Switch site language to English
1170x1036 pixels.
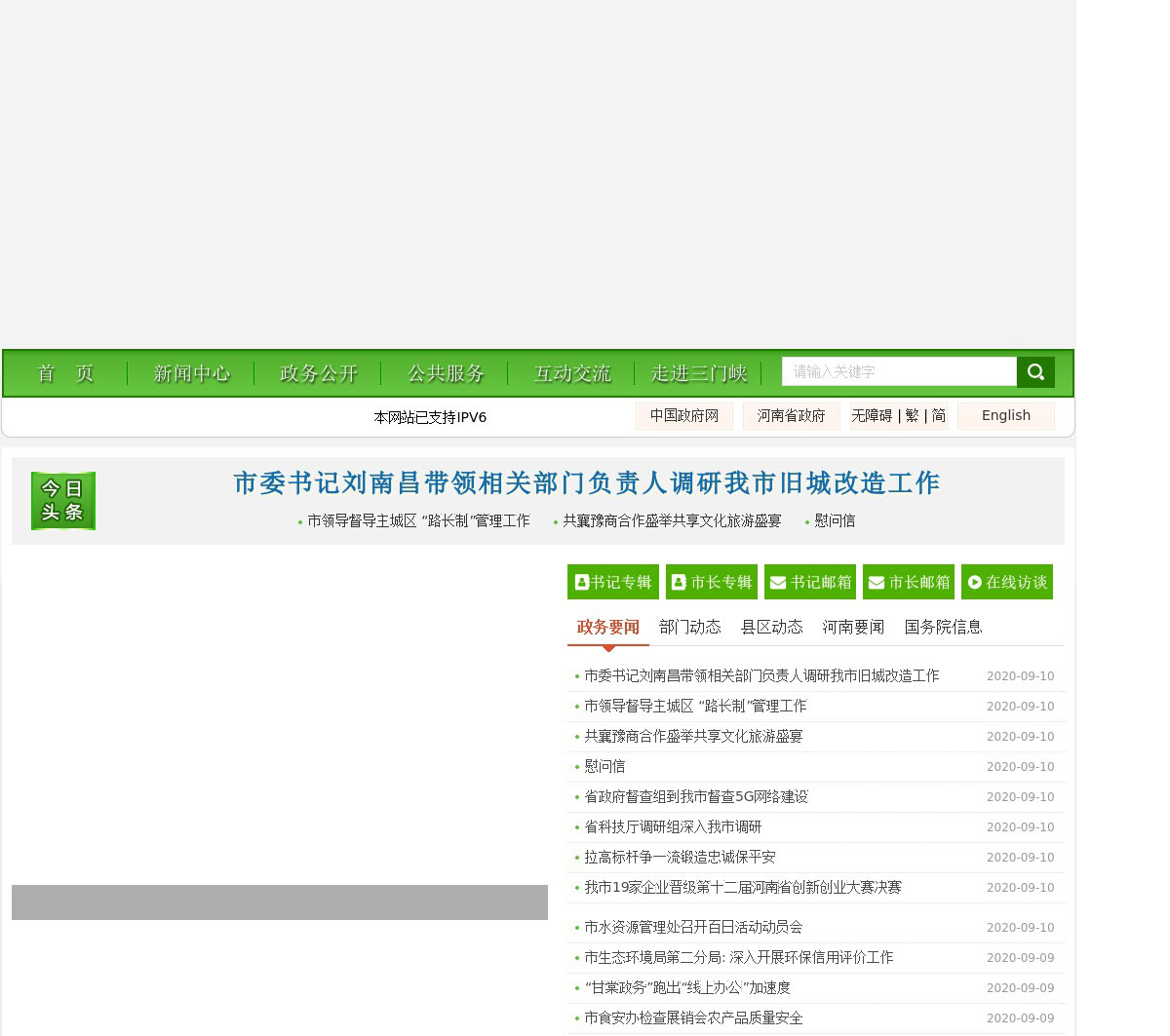[1005, 415]
